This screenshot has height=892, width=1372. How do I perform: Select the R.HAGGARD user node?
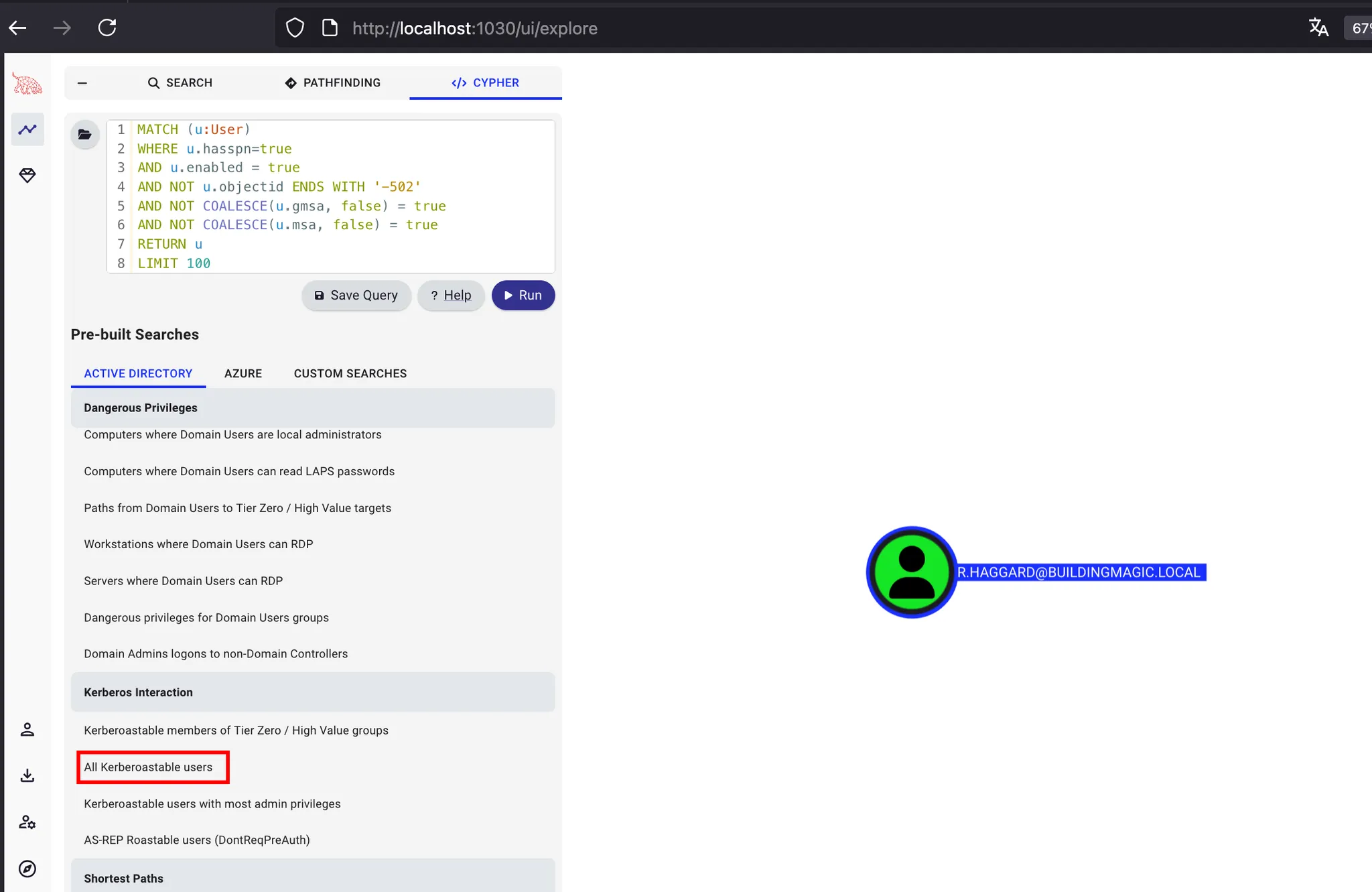pos(911,572)
